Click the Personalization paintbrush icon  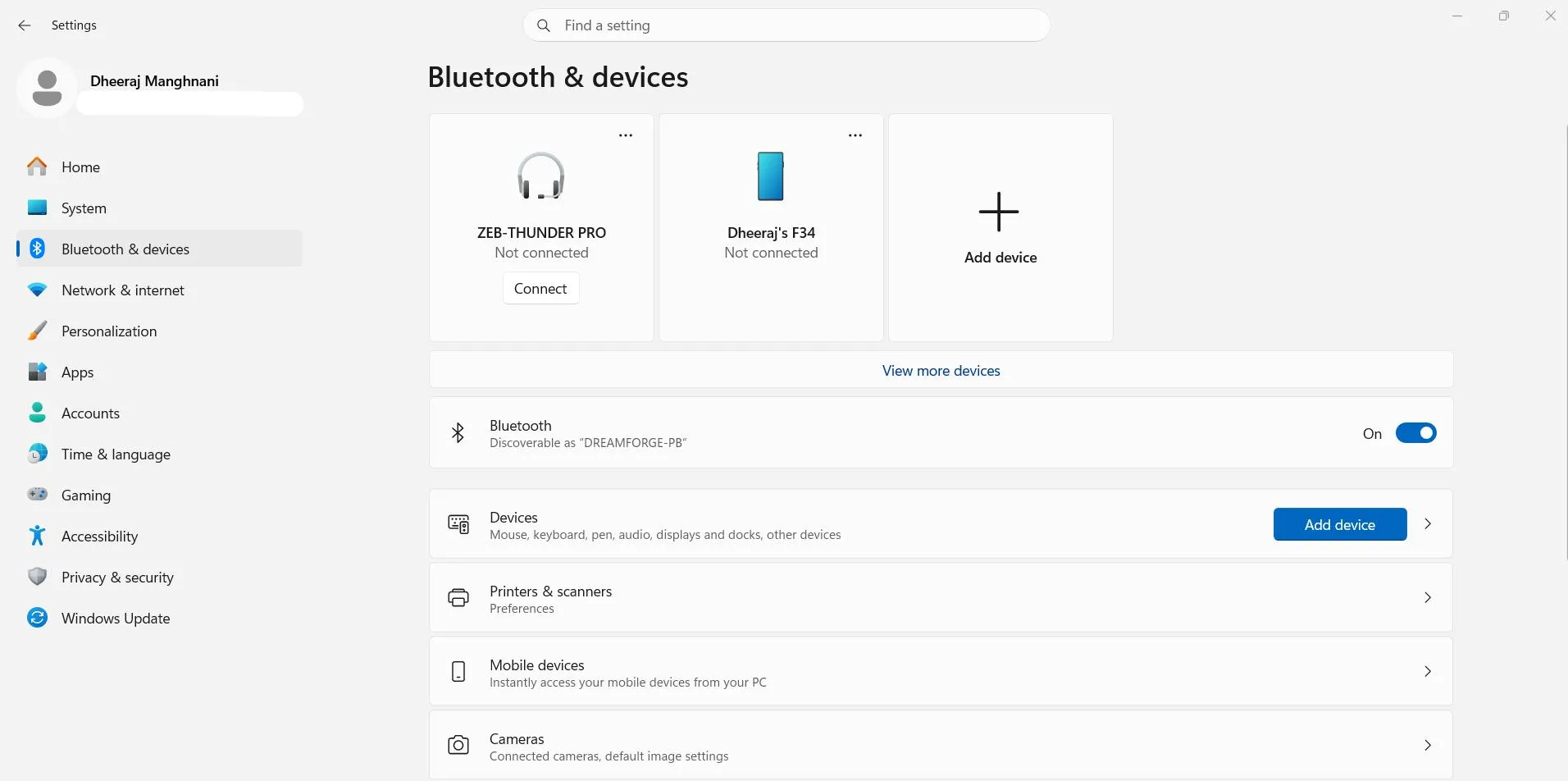point(37,331)
